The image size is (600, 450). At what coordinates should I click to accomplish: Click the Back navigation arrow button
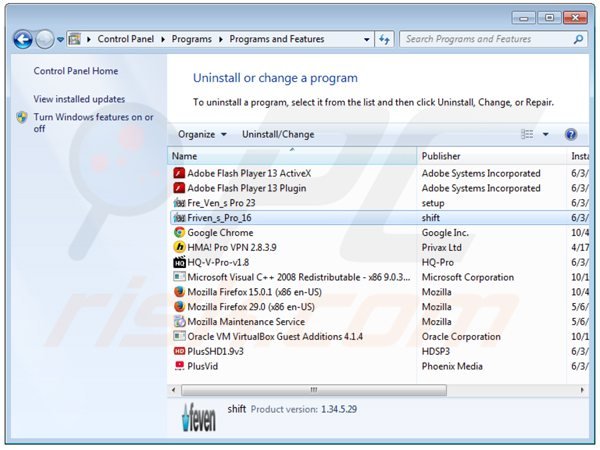pyautogui.click(x=22, y=39)
